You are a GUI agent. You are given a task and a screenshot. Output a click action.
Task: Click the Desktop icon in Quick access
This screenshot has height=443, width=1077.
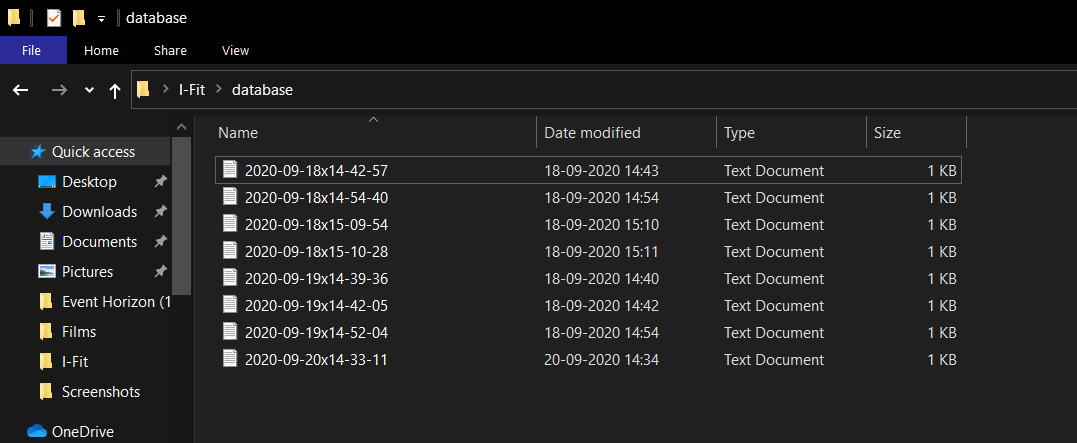(x=46, y=182)
